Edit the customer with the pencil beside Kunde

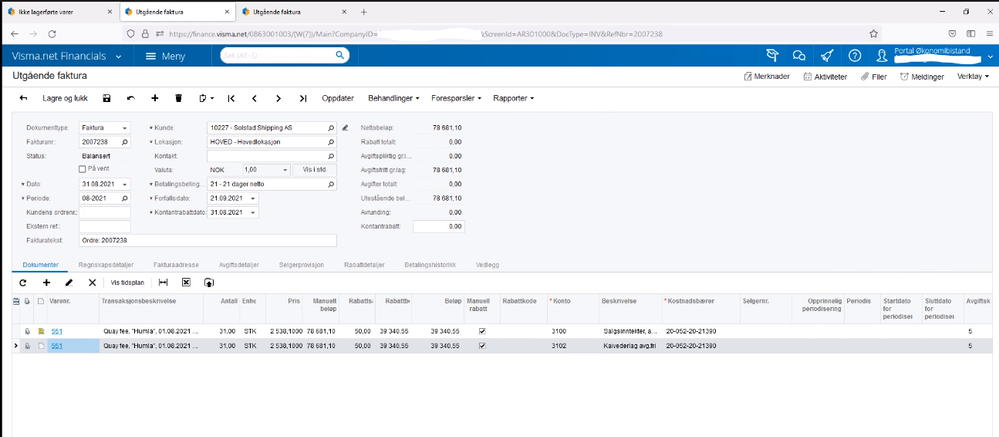click(x=345, y=127)
